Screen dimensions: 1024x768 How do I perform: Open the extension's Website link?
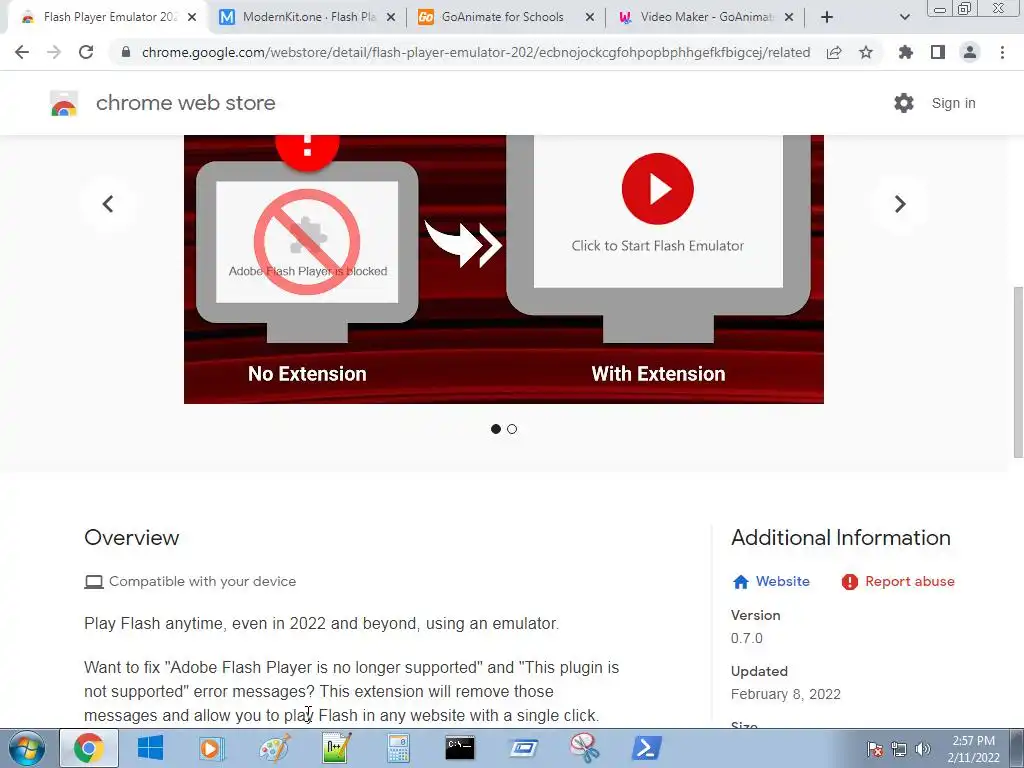point(771,581)
